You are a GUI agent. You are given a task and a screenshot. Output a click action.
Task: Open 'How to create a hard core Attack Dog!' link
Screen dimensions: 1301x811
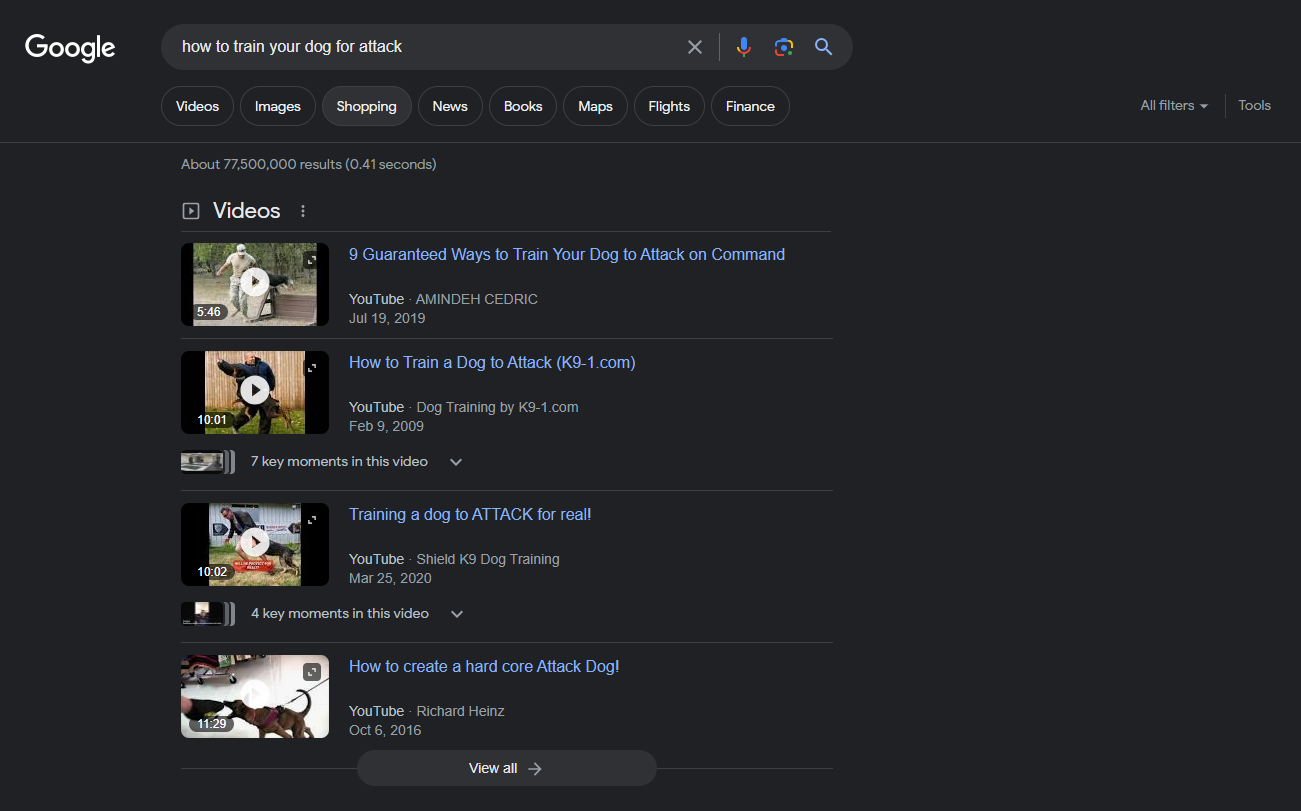point(484,667)
